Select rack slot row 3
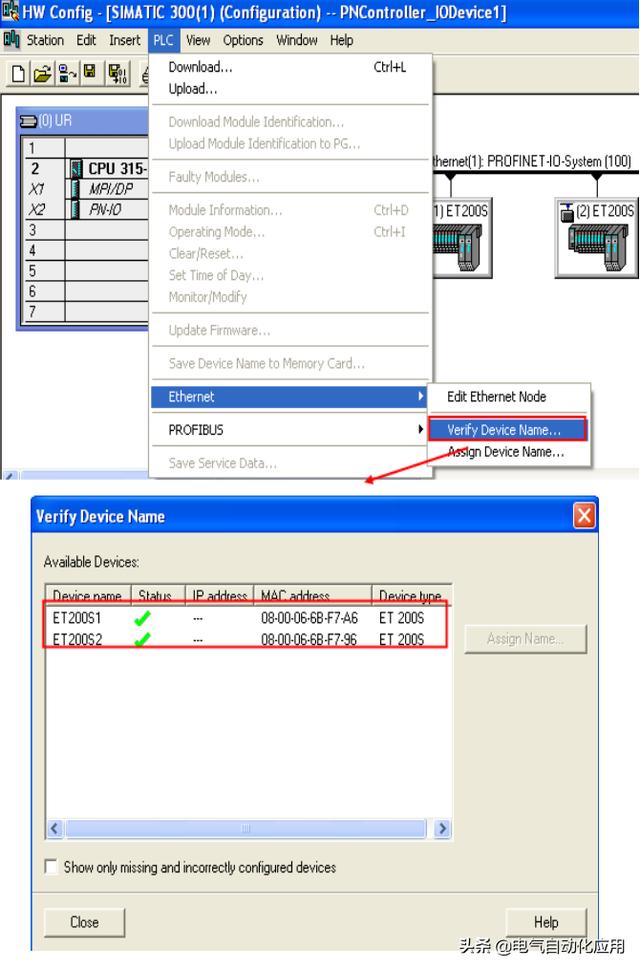Screen dimensions: 640x969 click(86, 230)
